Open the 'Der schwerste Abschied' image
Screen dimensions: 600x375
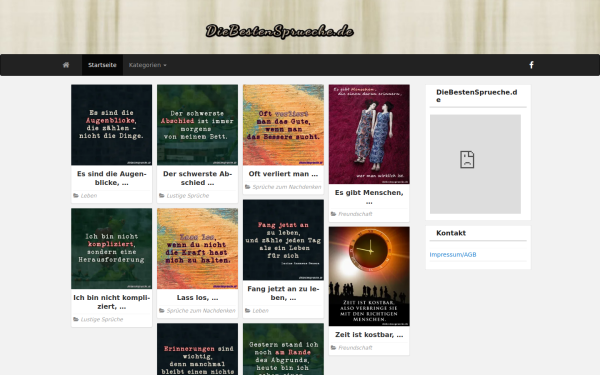(197, 125)
